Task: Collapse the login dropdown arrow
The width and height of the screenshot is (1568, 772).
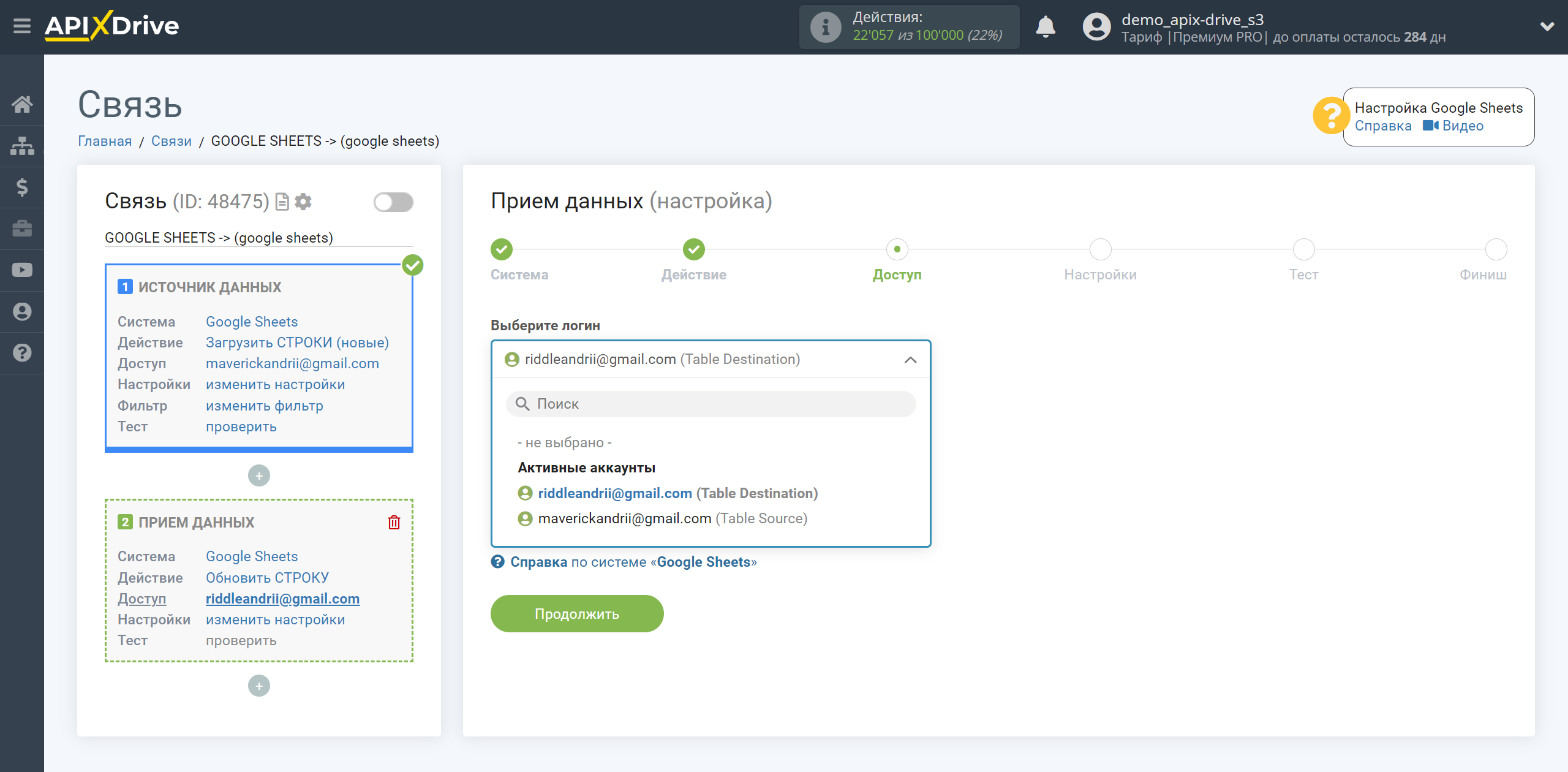Action: [x=910, y=360]
